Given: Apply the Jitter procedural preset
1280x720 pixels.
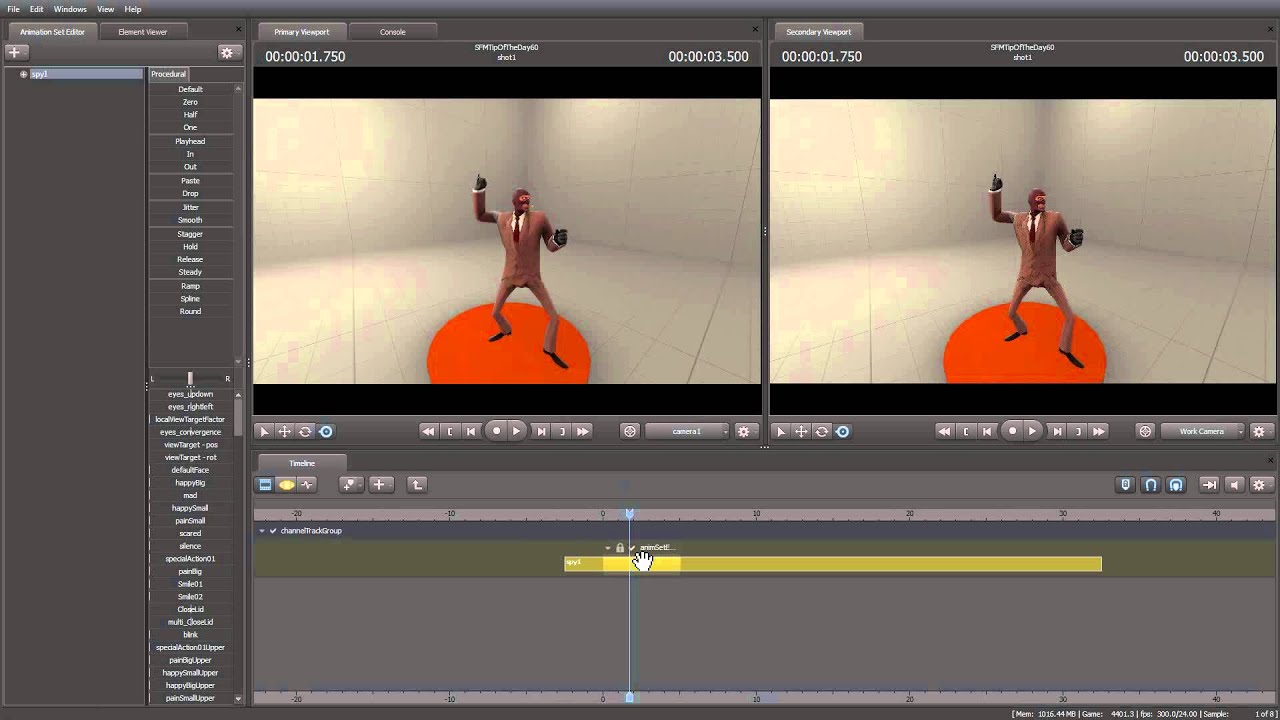Looking at the screenshot, I should pyautogui.click(x=190, y=207).
